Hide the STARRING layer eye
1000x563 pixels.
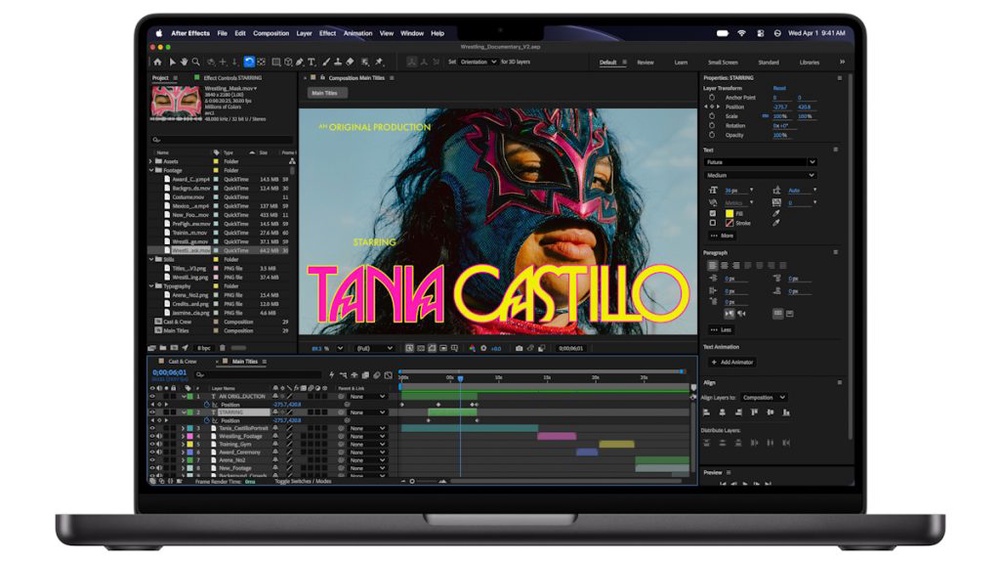152,413
